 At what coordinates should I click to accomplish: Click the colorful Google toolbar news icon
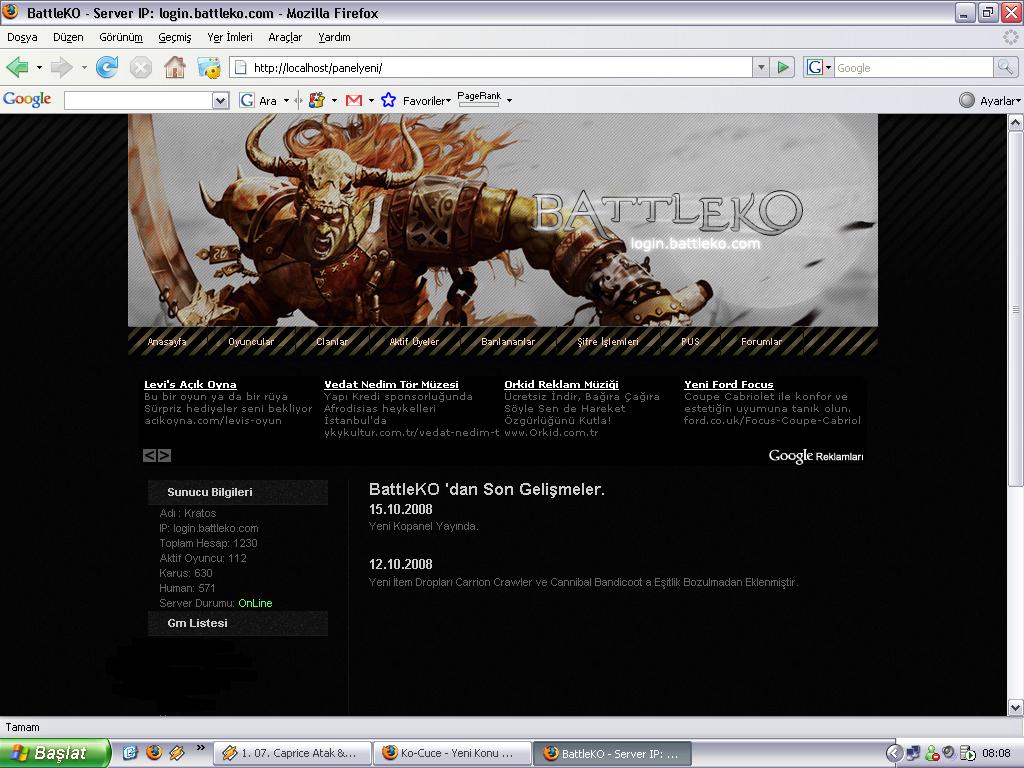(x=317, y=101)
